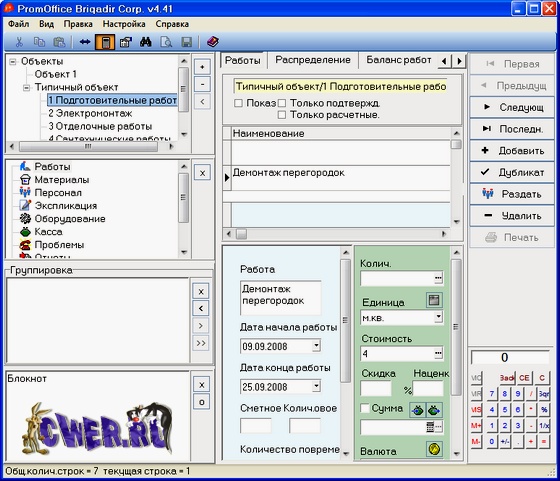Click the Cut scissors toolbar icon

pyautogui.click(x=19, y=42)
